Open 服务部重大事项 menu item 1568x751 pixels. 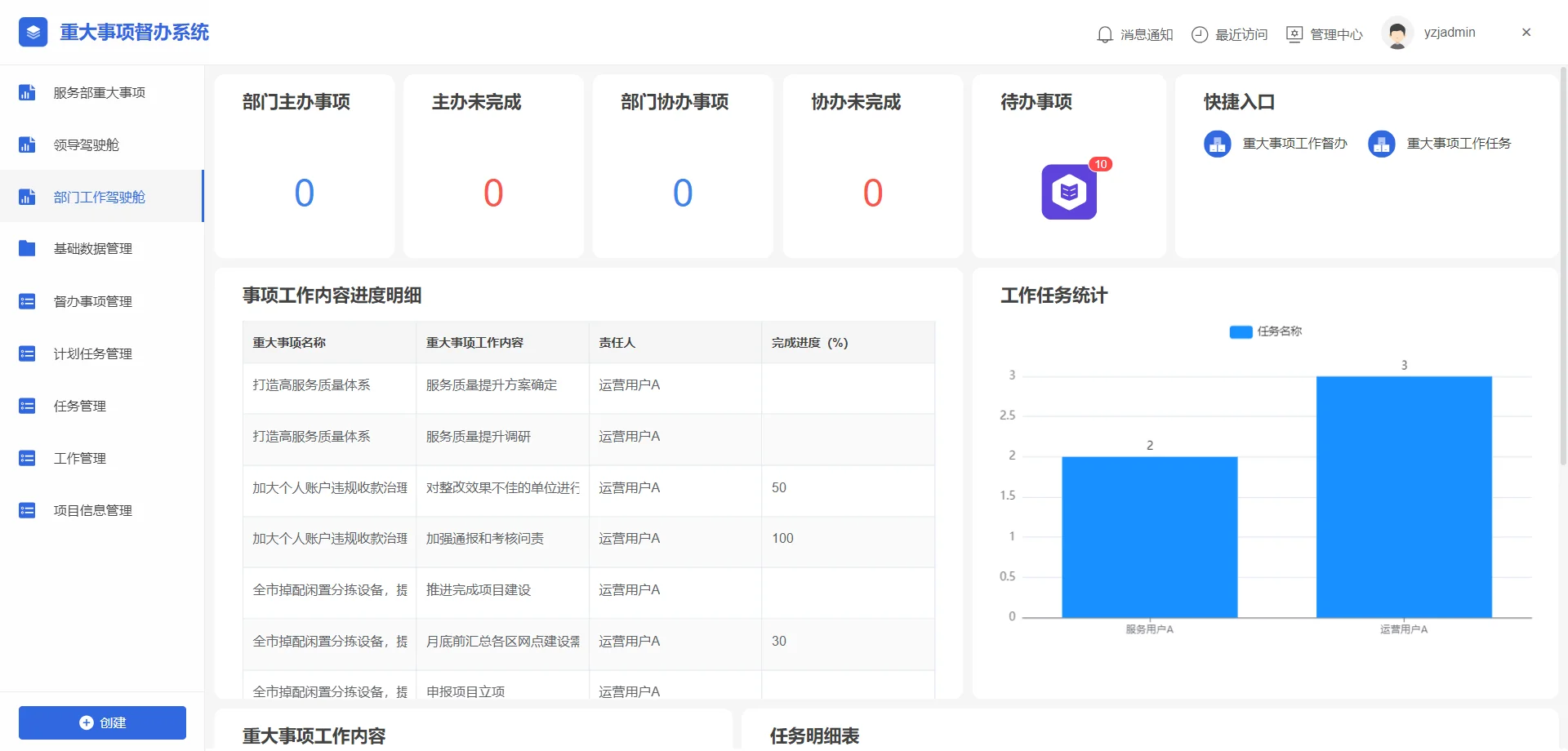coord(100,93)
